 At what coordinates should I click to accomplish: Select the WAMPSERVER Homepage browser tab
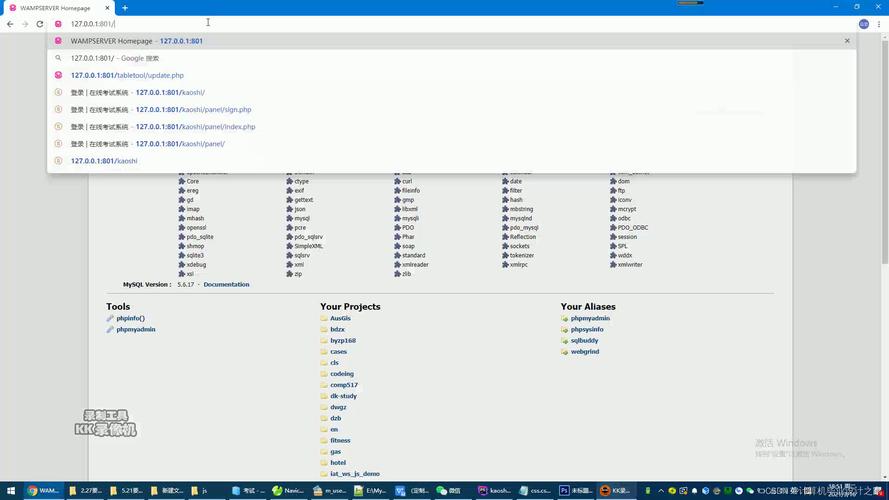[58, 8]
